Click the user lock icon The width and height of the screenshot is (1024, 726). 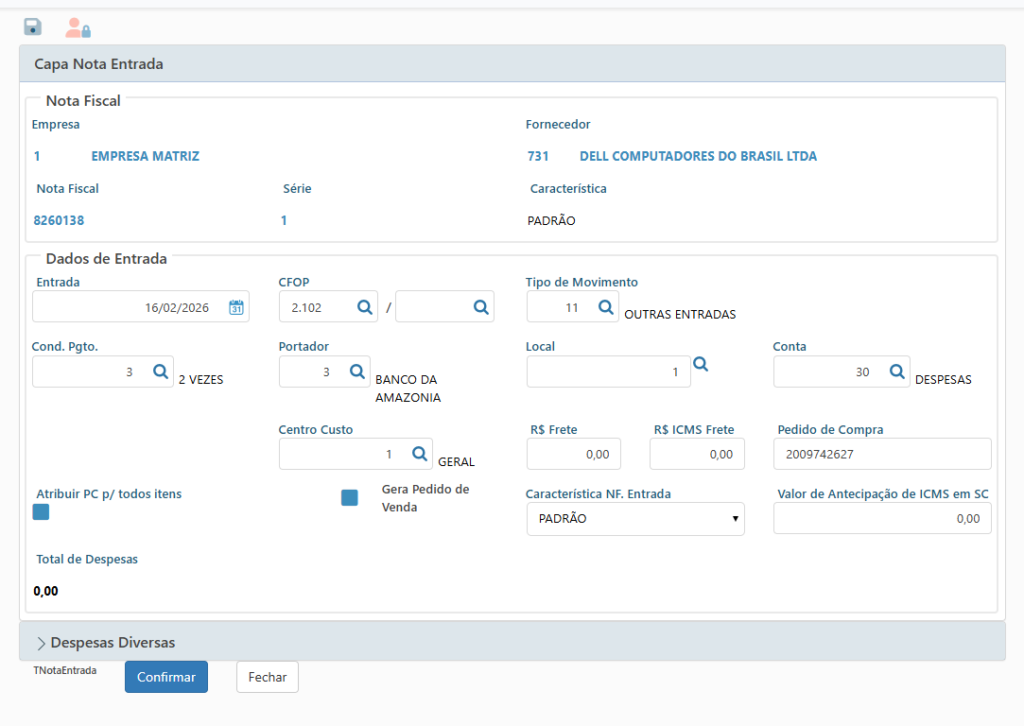point(77,28)
